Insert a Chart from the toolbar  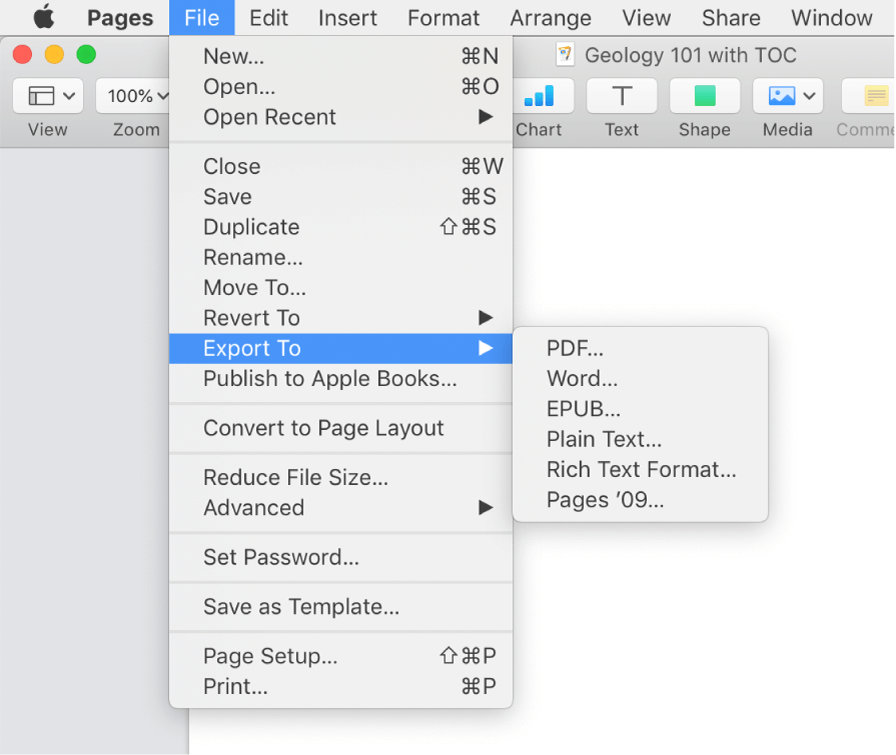tap(540, 96)
